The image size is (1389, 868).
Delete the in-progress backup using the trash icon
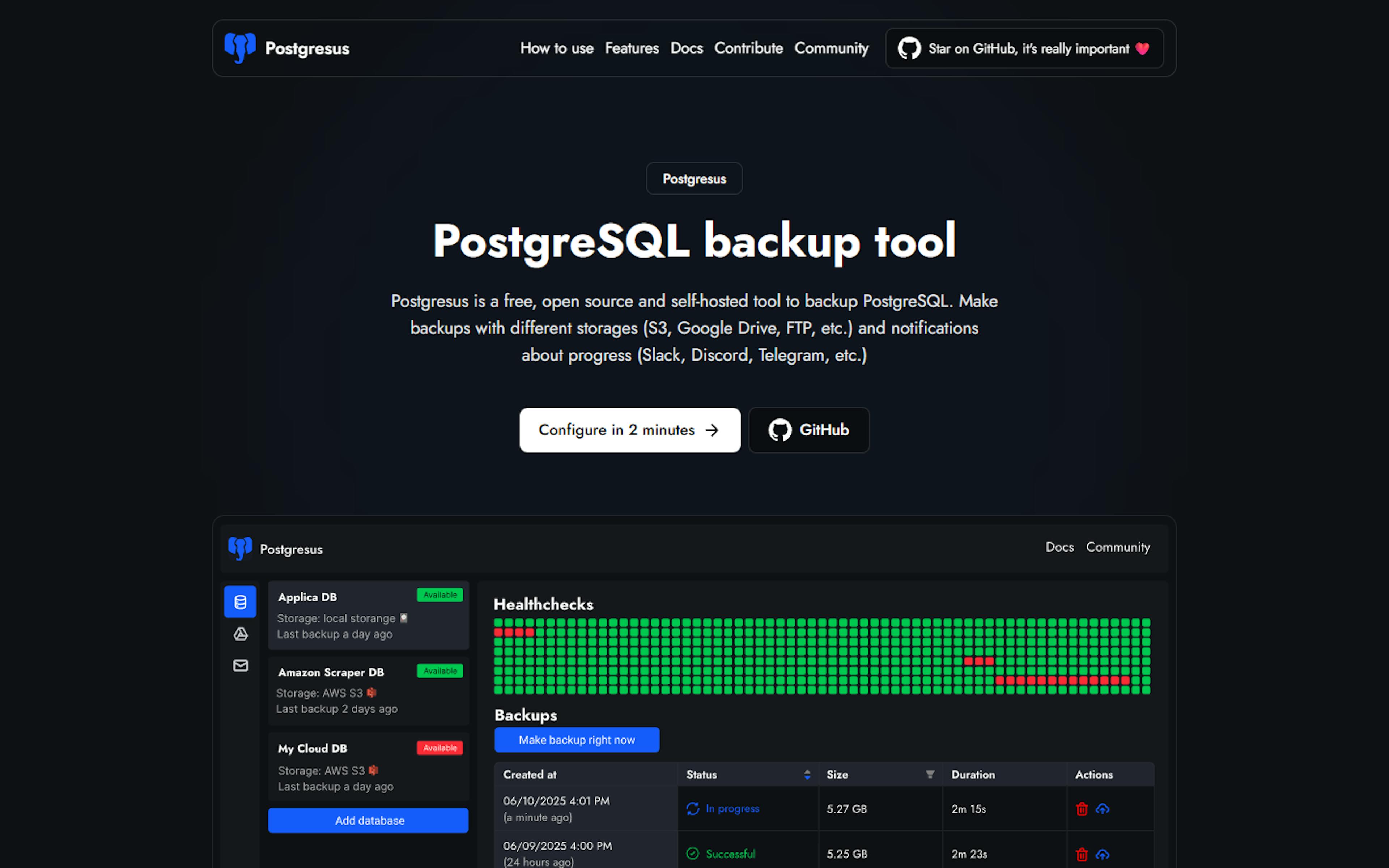coord(1081,808)
